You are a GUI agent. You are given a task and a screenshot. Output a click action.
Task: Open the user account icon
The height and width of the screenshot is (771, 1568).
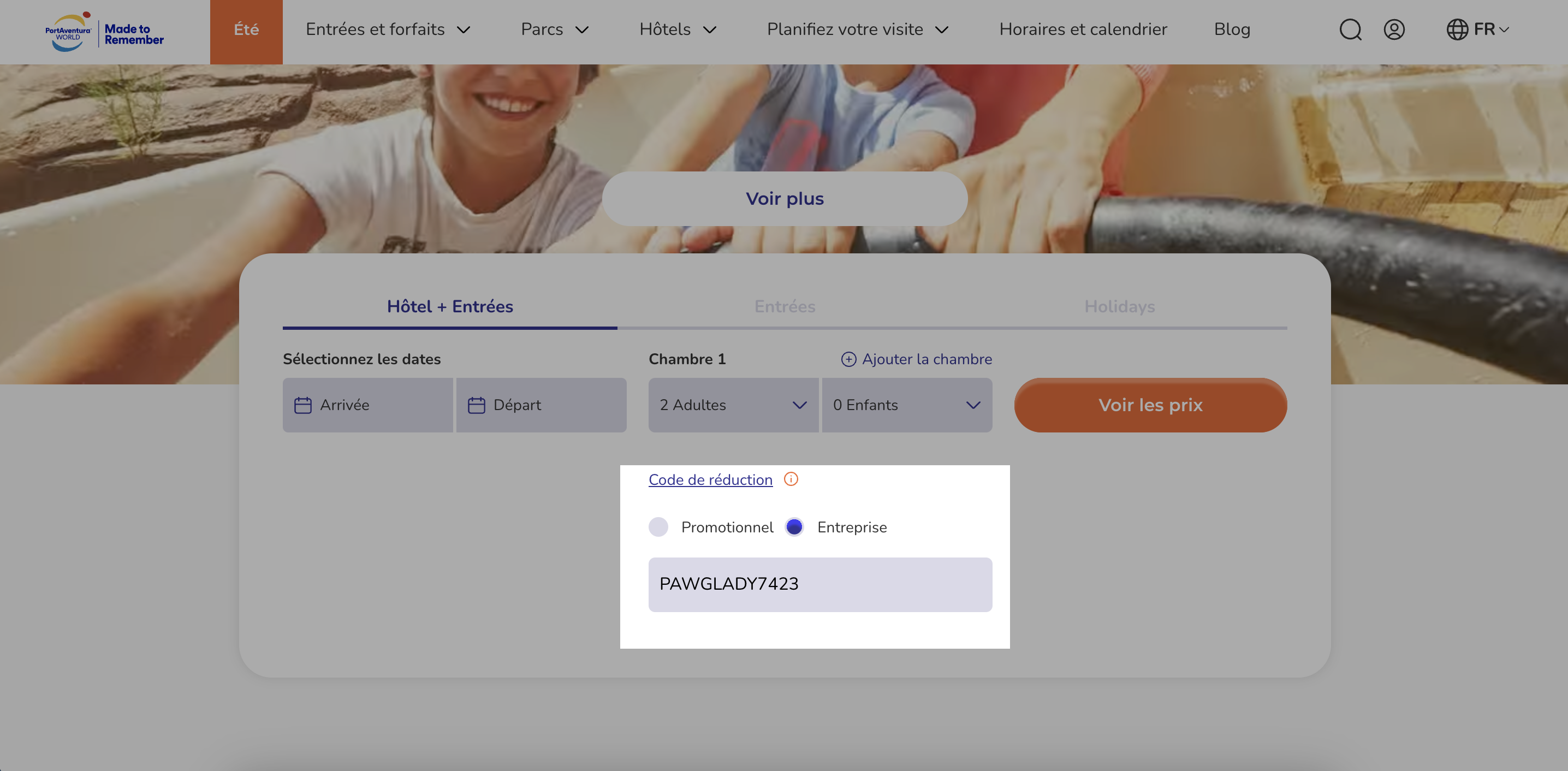pyautogui.click(x=1394, y=29)
